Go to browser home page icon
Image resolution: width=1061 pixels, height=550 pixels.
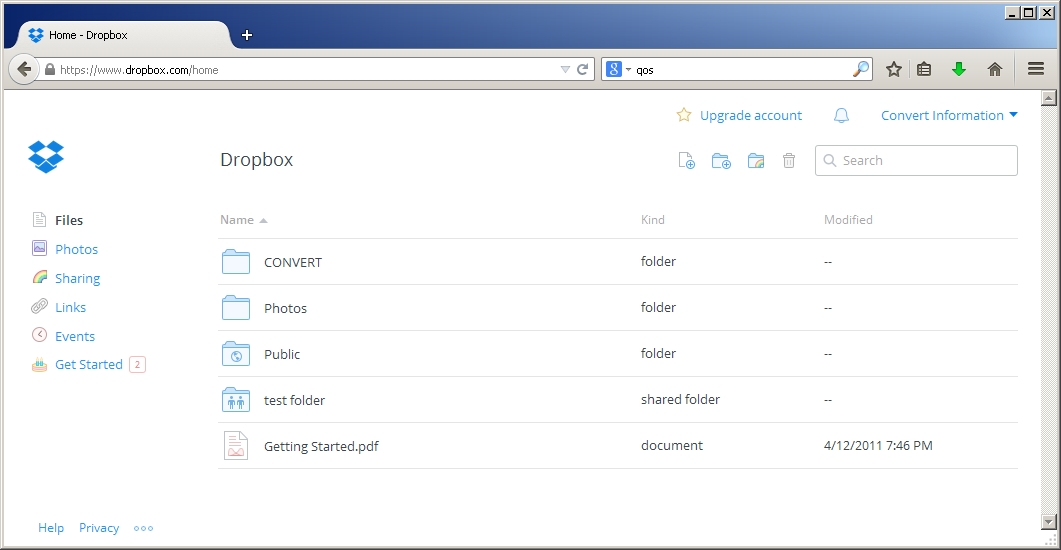(995, 69)
